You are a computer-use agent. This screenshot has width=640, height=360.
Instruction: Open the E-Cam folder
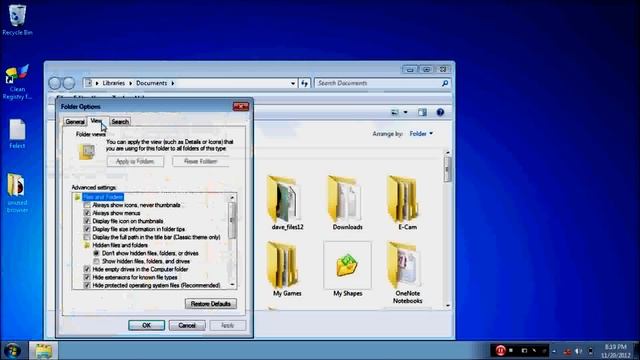coord(407,203)
